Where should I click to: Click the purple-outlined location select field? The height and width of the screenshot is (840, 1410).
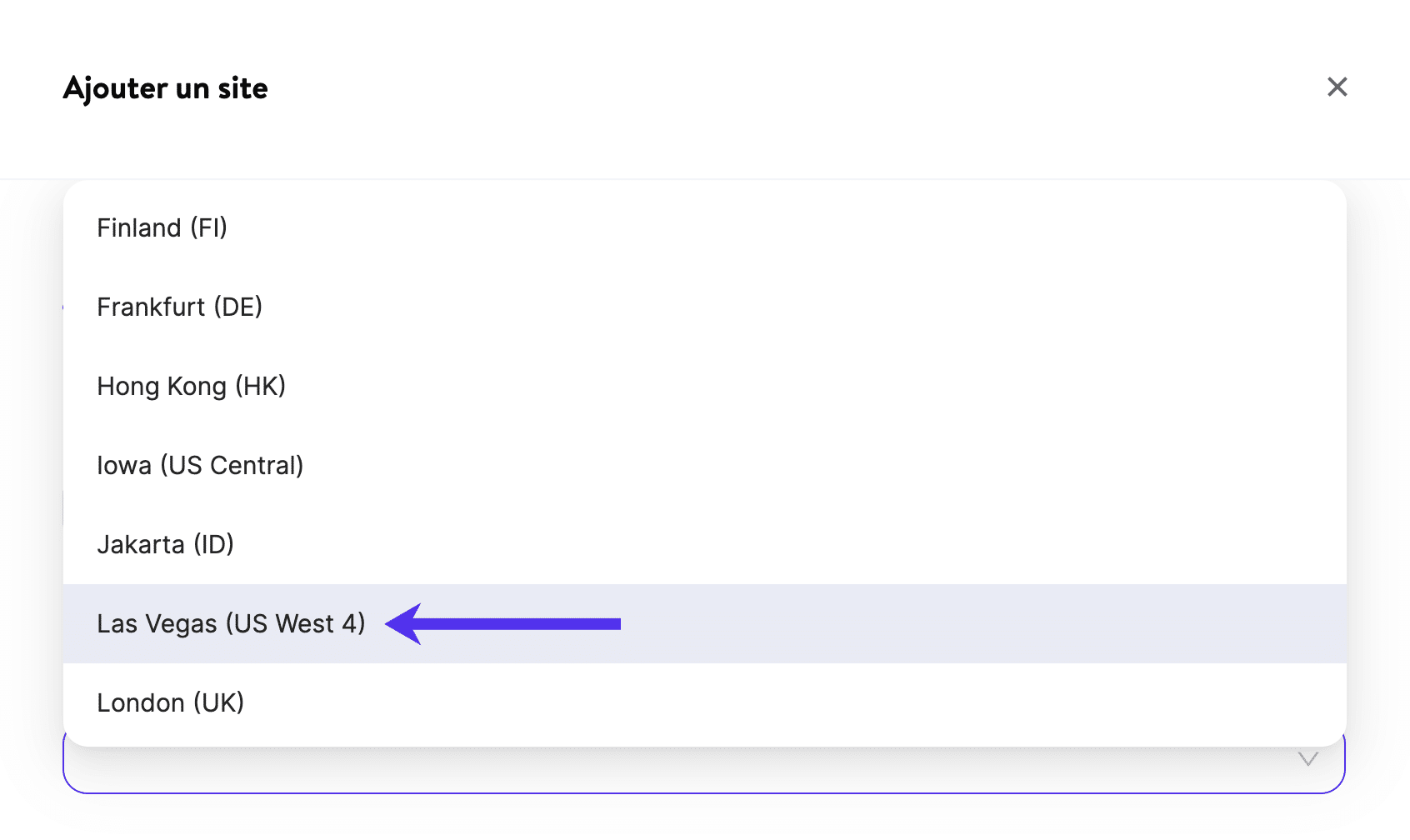pyautogui.click(x=667, y=770)
